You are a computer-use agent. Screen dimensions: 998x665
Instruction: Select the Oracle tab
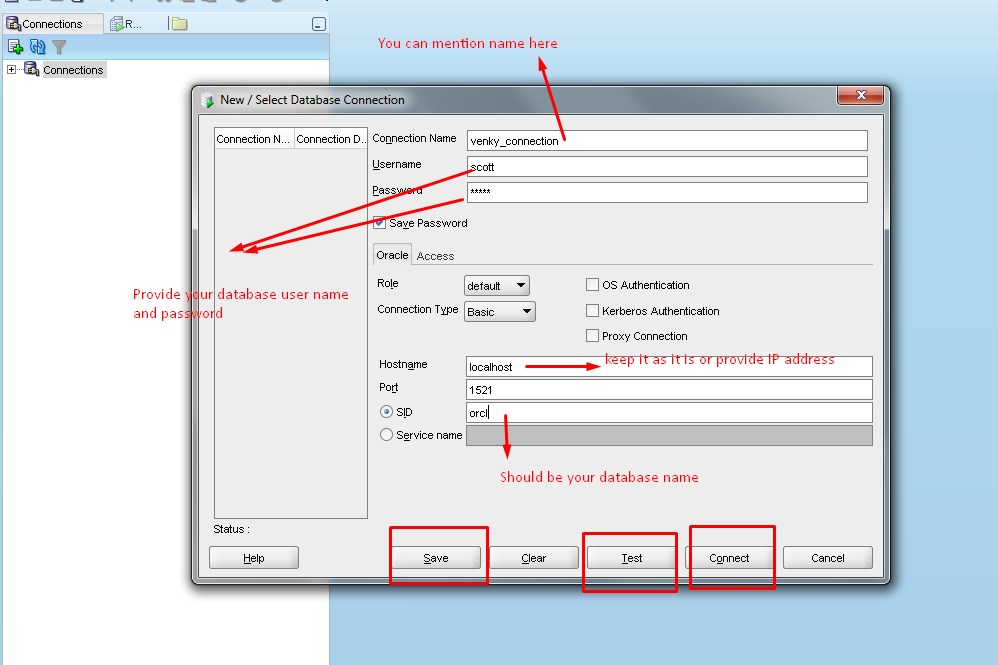pyautogui.click(x=392, y=255)
